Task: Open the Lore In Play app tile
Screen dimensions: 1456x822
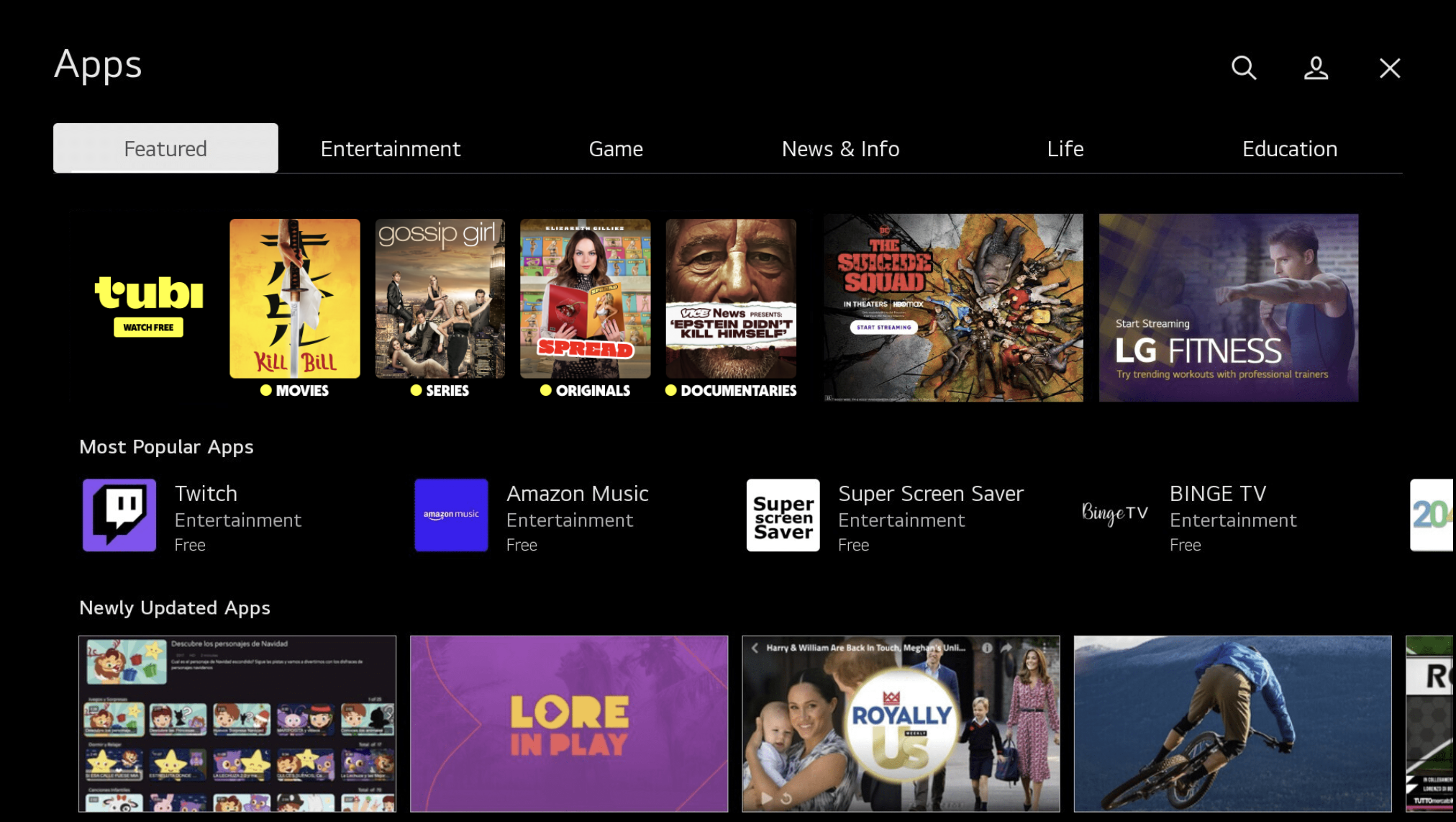Action: tap(569, 723)
